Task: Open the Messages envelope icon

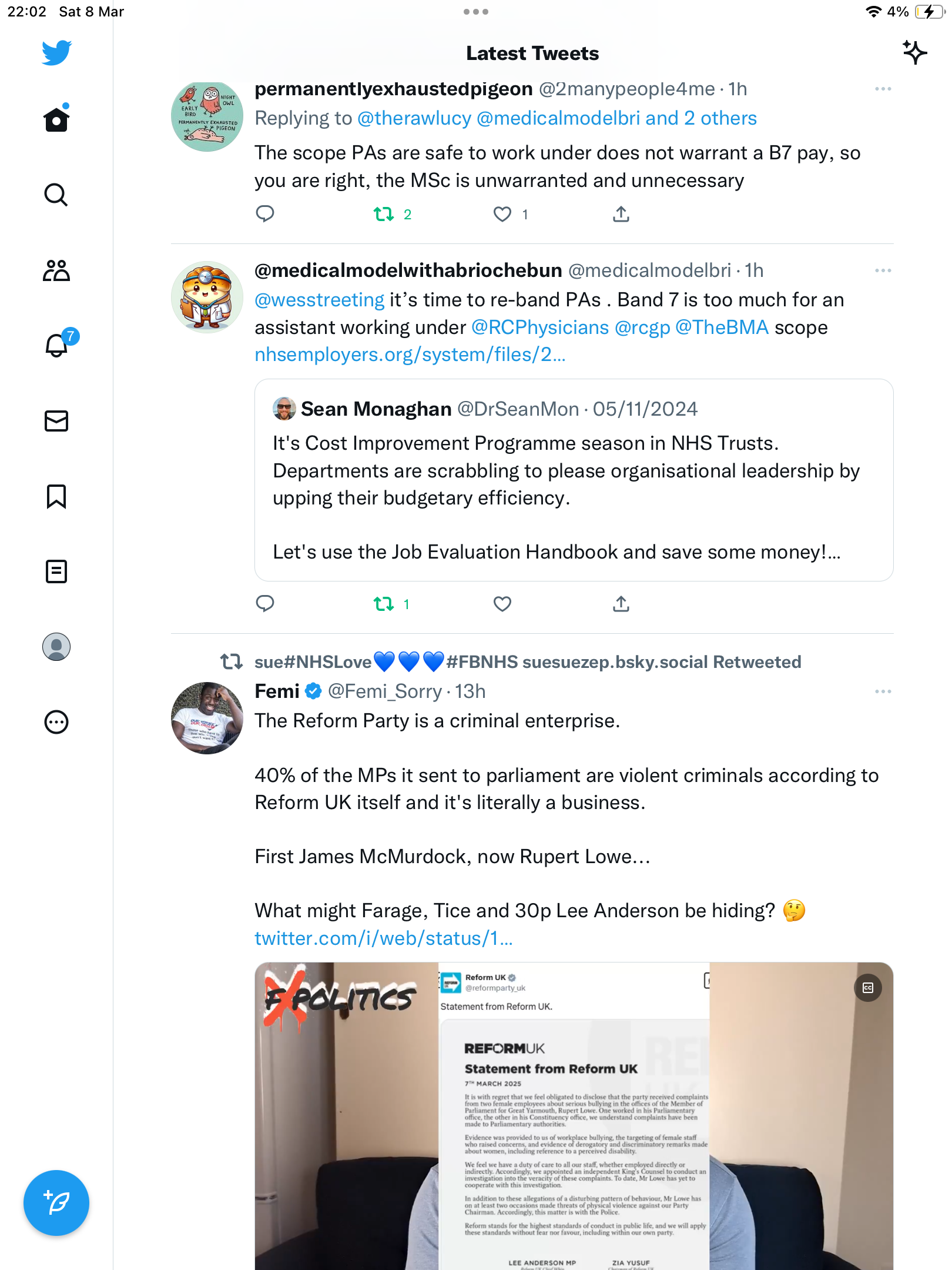Action: coord(56,421)
